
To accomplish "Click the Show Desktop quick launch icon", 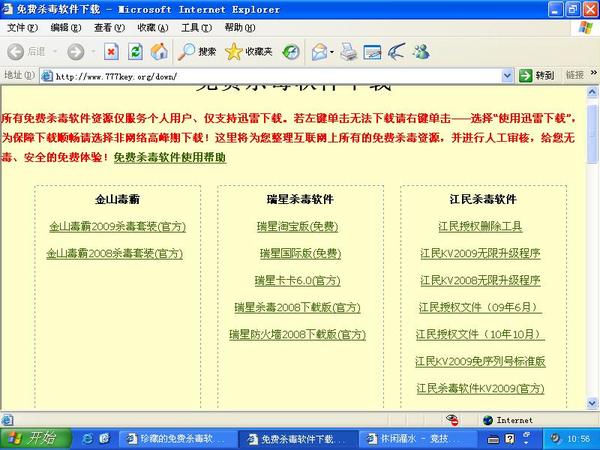I will (104, 439).
